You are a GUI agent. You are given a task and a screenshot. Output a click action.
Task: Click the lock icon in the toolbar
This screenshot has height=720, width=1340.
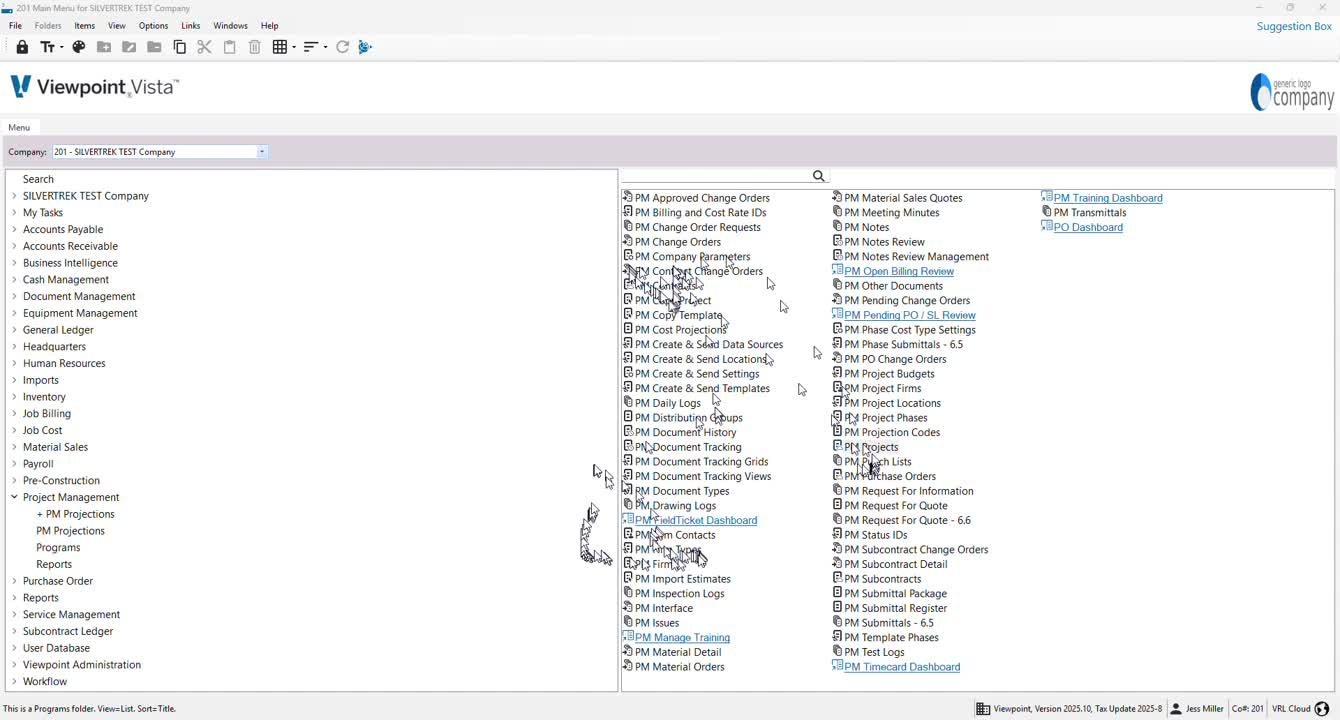coord(22,47)
